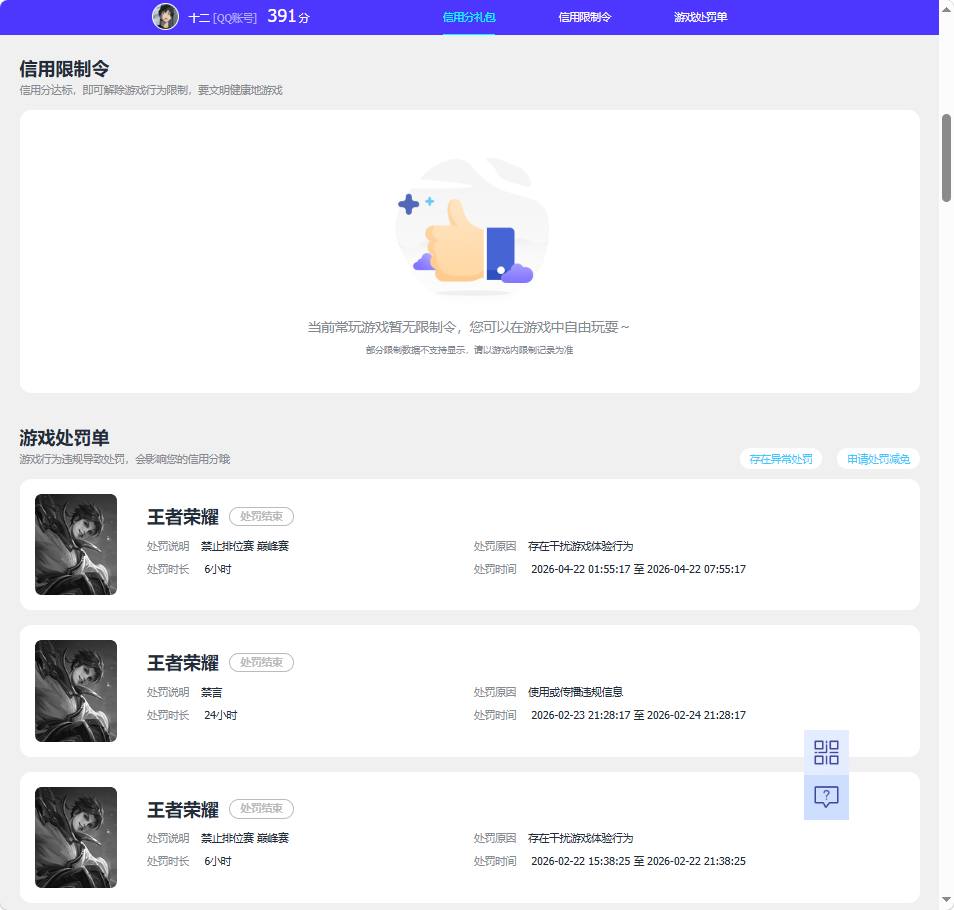Click description 禁言
Viewport: 954px width, 910px height.
point(212,692)
